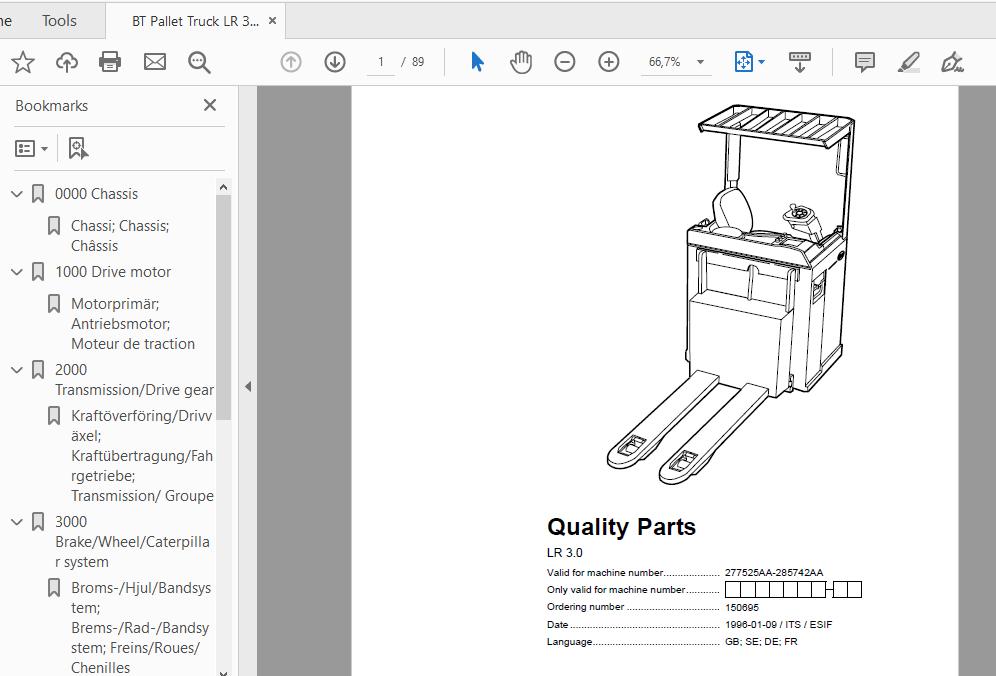Click bookmark icon beside 3000 Brake/Wheel
Viewport: 996px width, 676px height.
38,522
